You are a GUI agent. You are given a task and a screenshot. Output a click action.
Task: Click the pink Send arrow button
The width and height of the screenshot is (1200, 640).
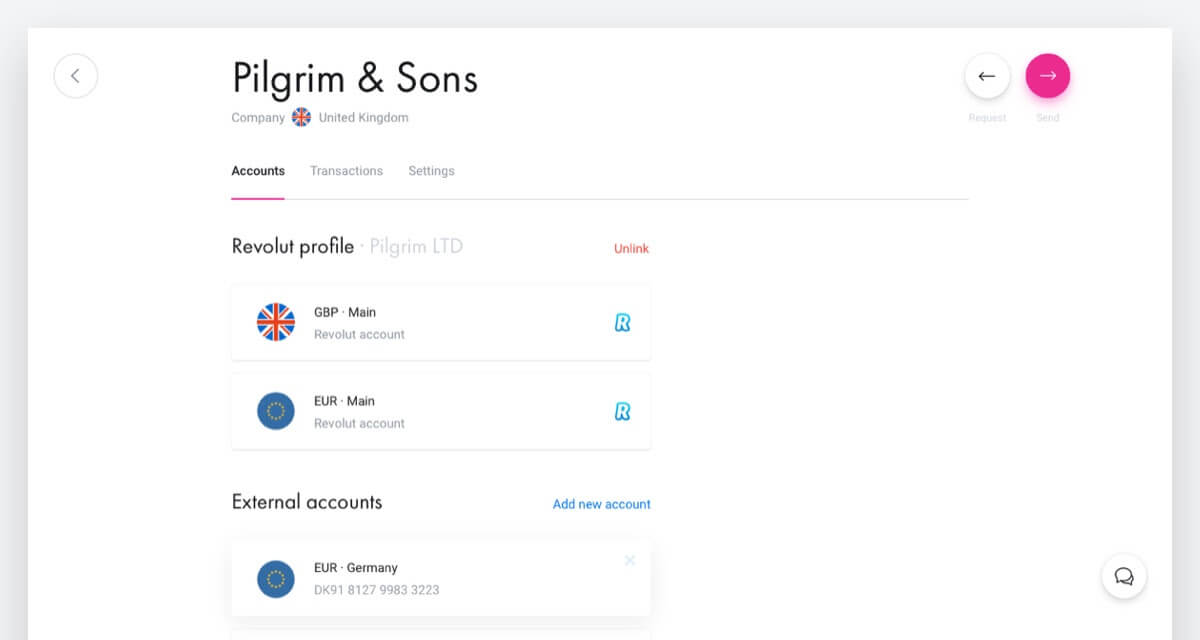[x=1047, y=76]
